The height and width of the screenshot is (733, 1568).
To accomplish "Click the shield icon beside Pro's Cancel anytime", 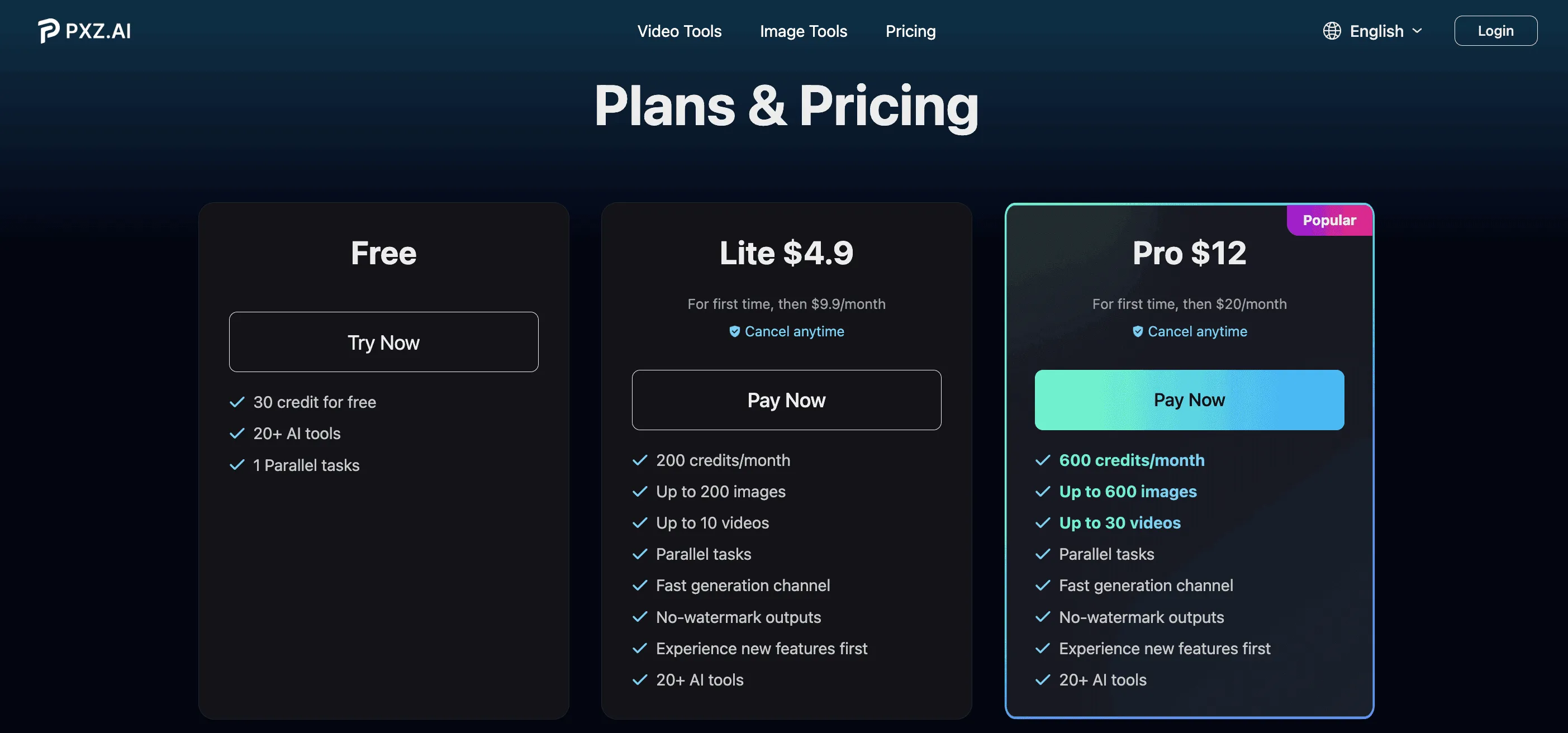I will pos(1137,331).
